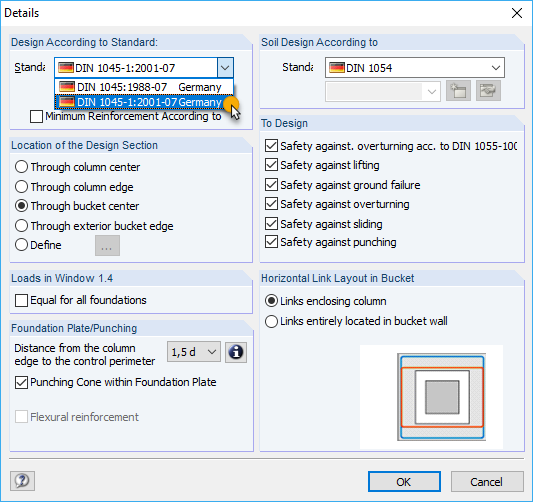Uncheck Safety against punching
This screenshot has height=502, width=533.
(x=271, y=242)
